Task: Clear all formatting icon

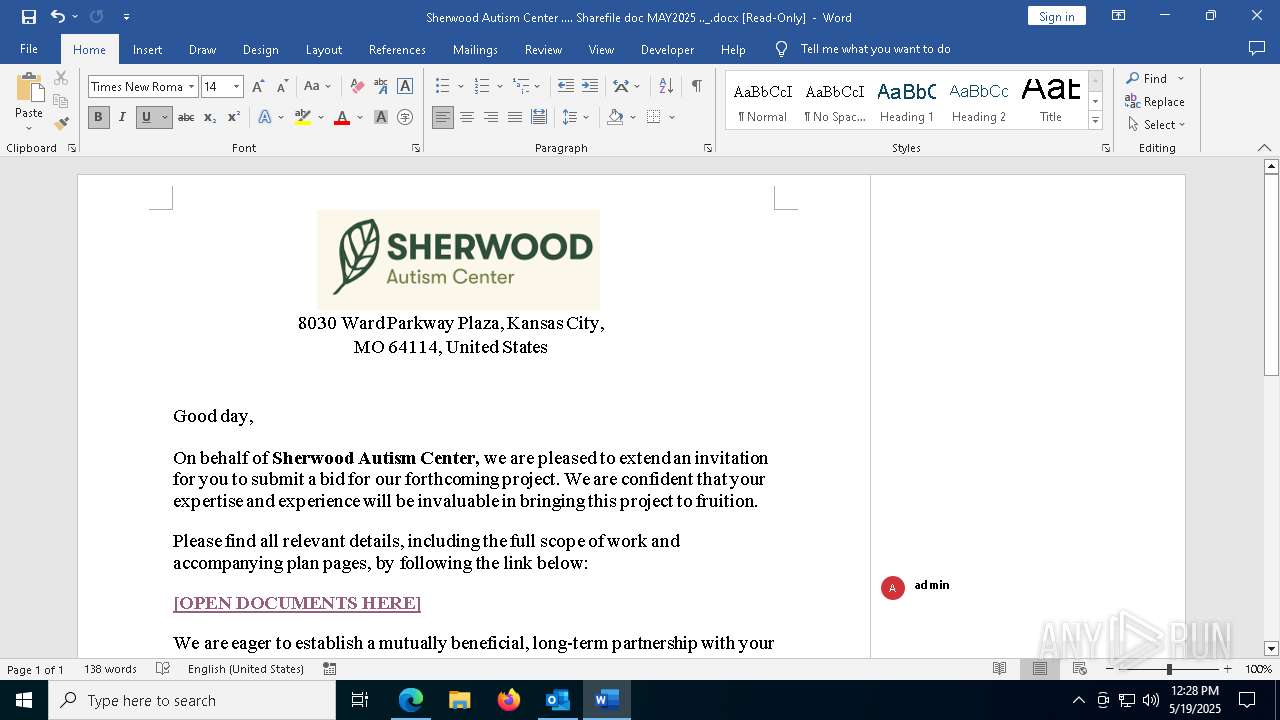Action: 357,86
